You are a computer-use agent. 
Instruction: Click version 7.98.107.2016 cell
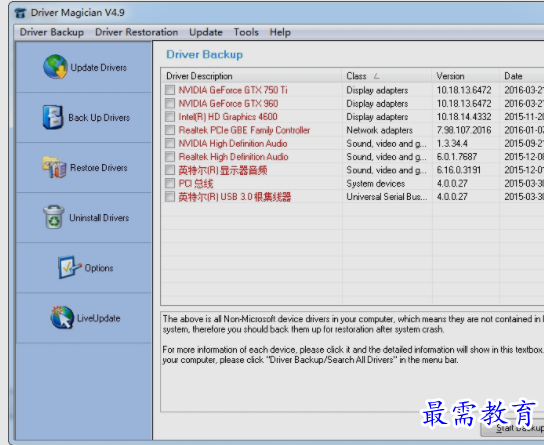(x=464, y=130)
